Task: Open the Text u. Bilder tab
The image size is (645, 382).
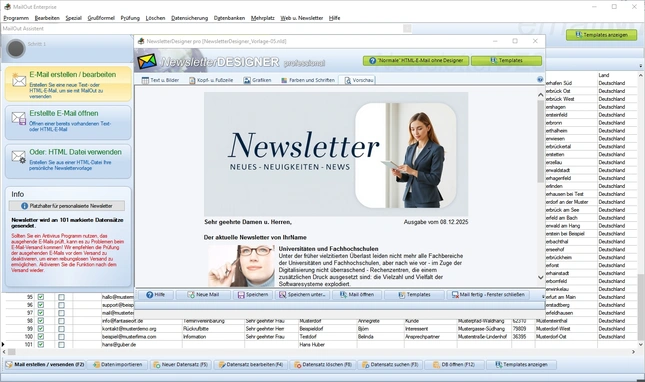Action: click(160, 80)
